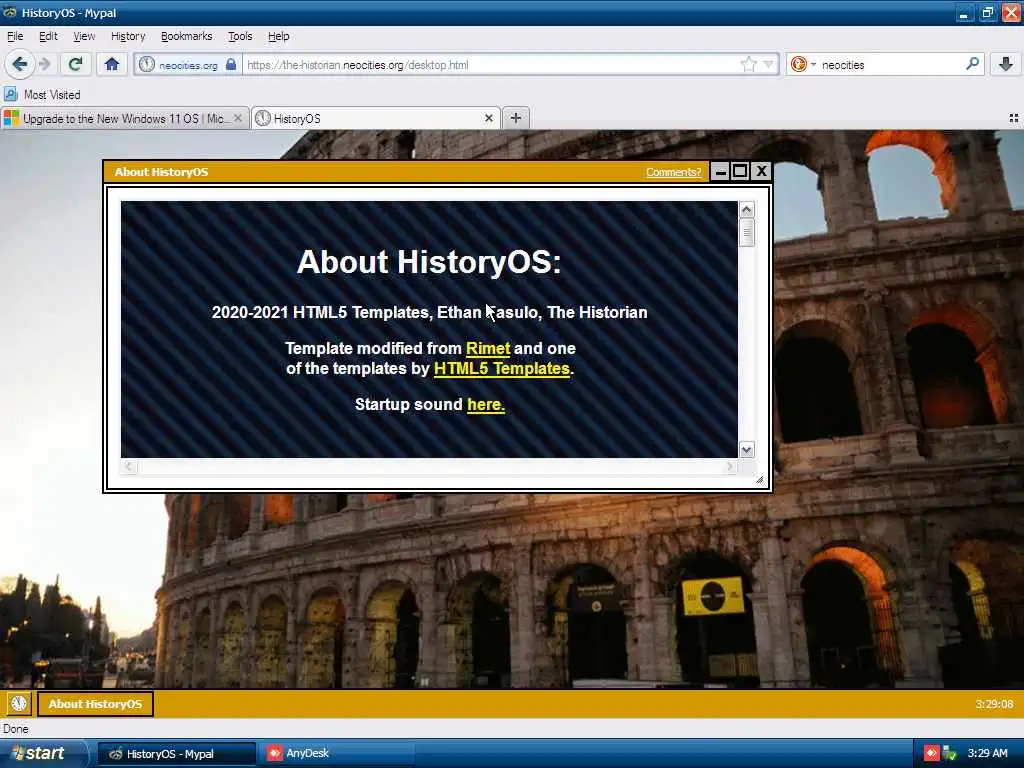The height and width of the screenshot is (768, 1024).
Task: Open the View menu
Action: click(x=84, y=37)
